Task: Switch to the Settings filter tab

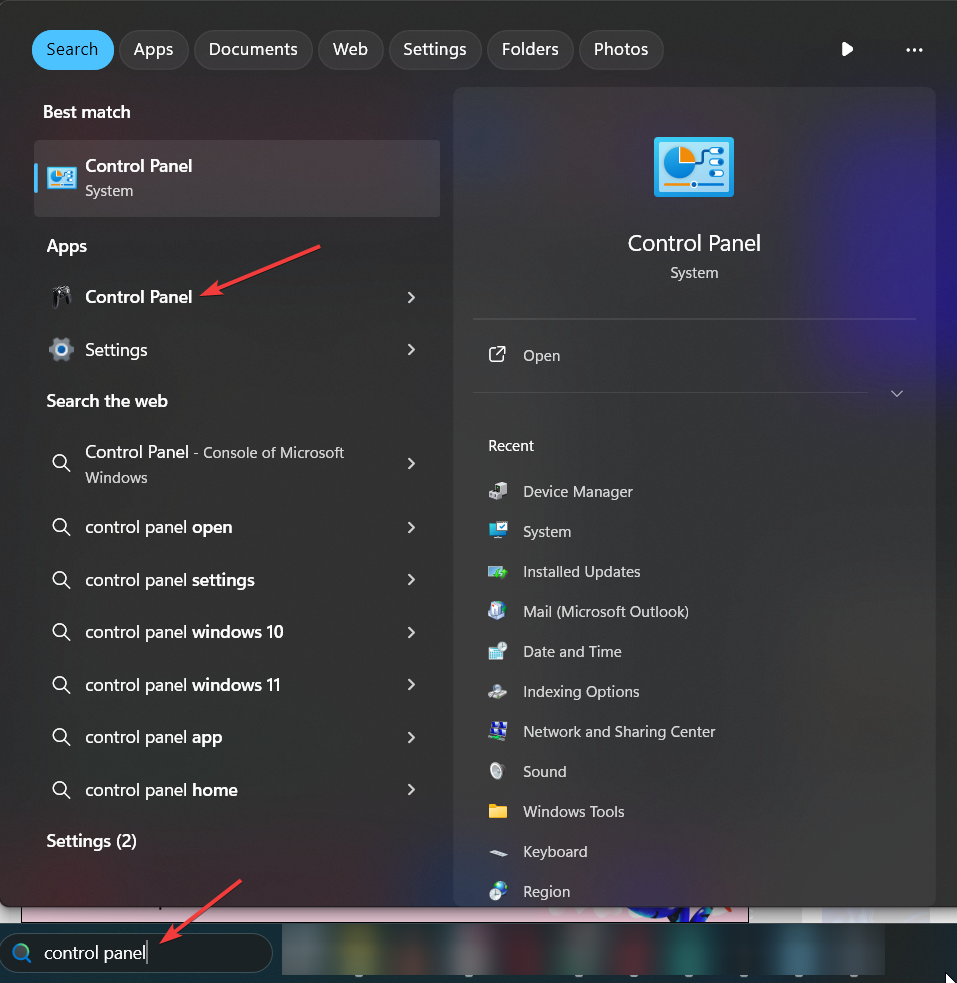Action: point(435,50)
